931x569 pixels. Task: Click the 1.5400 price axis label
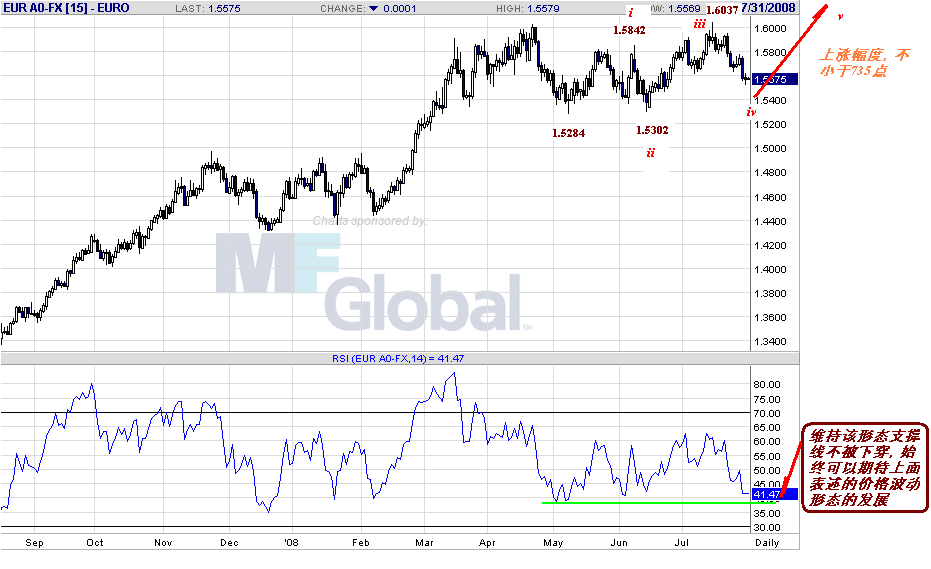click(770, 100)
